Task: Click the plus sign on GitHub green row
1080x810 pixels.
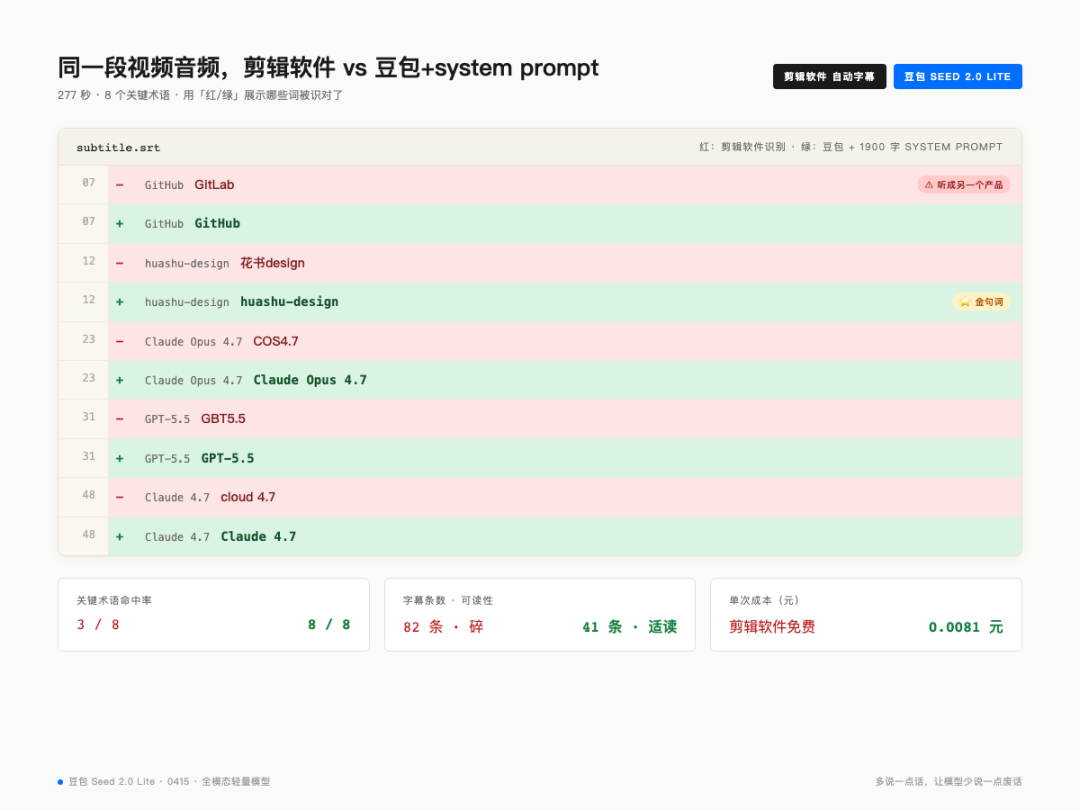Action: [120, 224]
